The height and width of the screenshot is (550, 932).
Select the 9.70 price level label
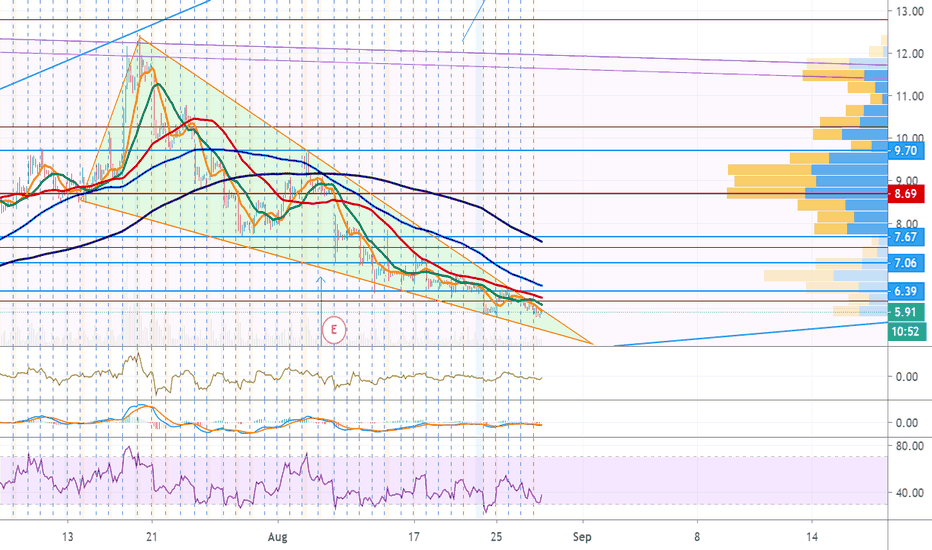(x=905, y=150)
